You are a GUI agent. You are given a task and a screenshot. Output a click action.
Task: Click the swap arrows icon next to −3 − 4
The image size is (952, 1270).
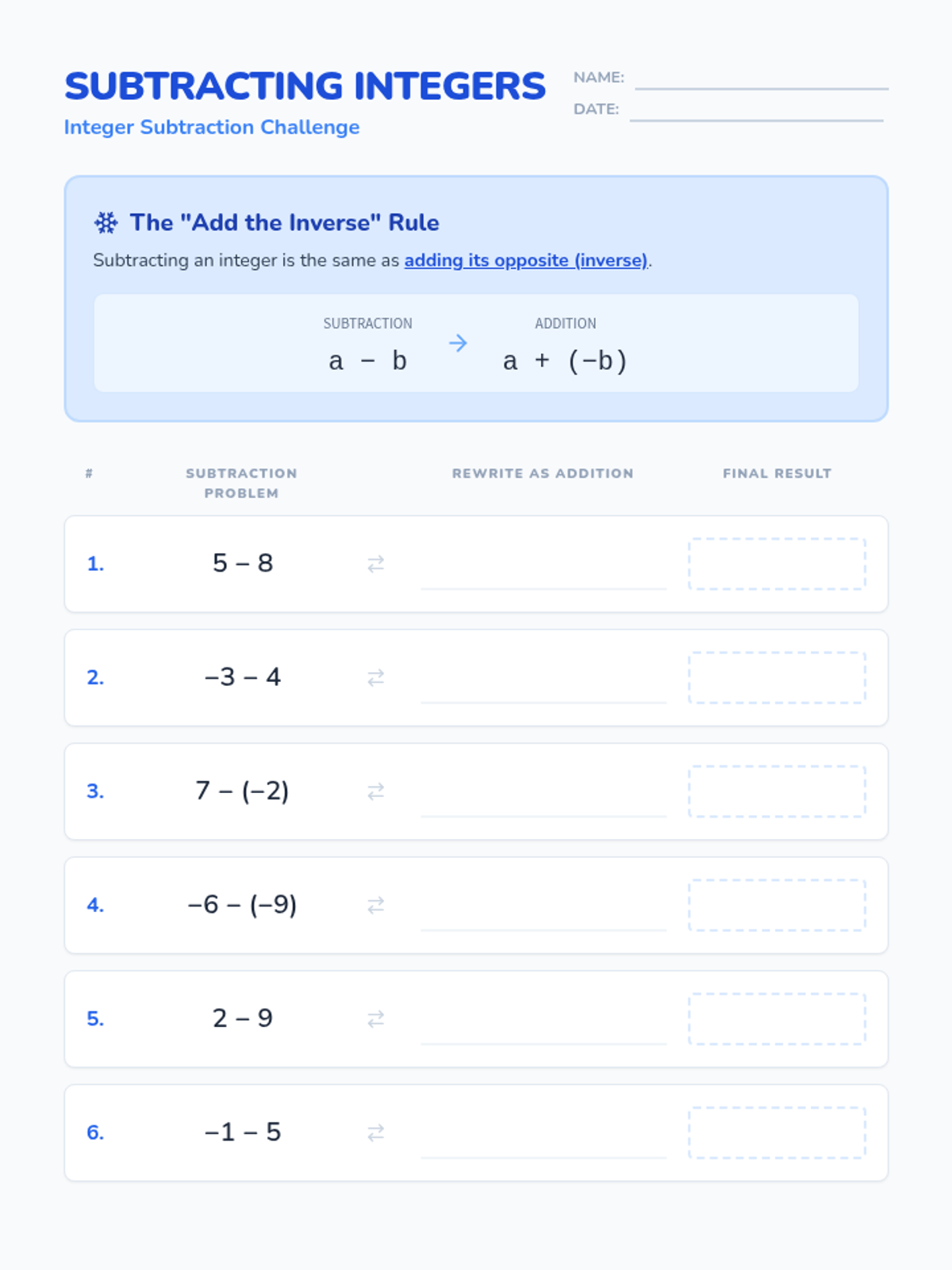click(376, 677)
